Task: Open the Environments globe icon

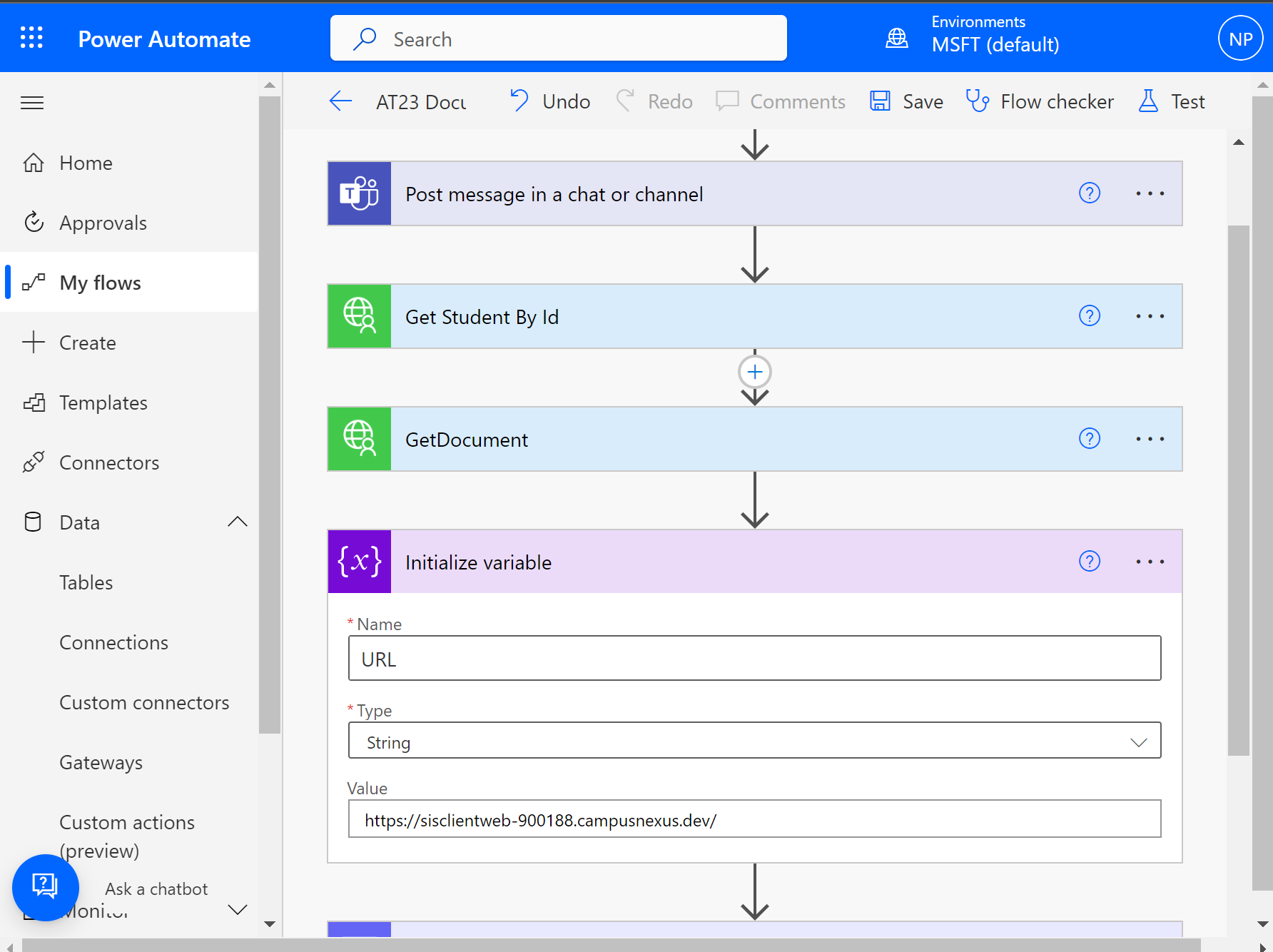Action: point(897,38)
